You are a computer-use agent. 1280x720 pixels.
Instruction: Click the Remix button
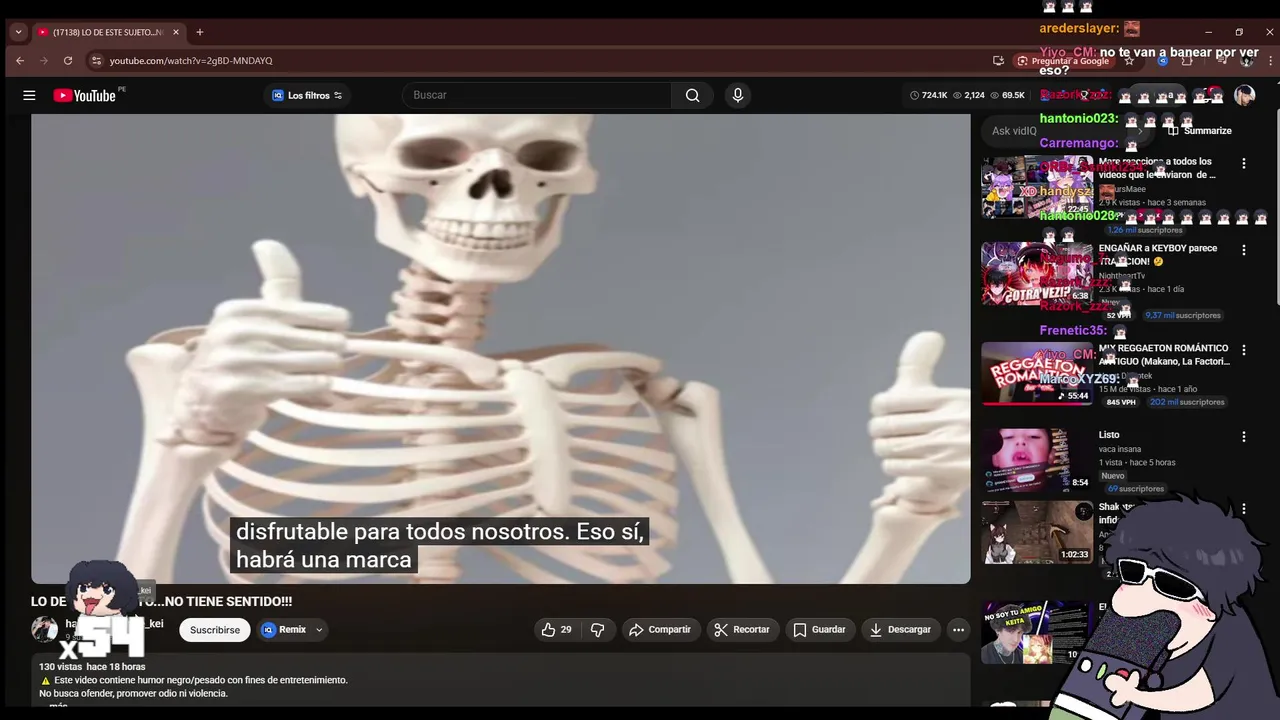point(284,629)
